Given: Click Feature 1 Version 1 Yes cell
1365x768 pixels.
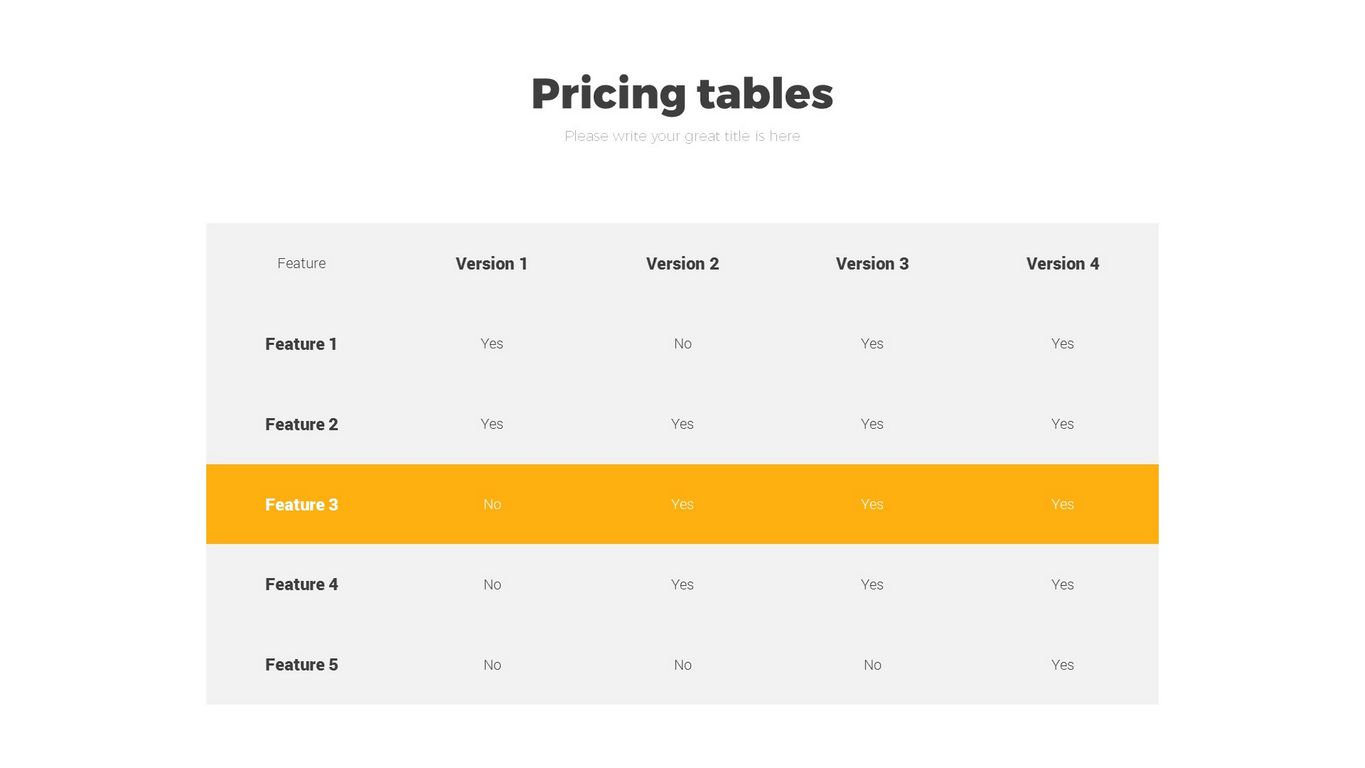Looking at the screenshot, I should point(491,344).
